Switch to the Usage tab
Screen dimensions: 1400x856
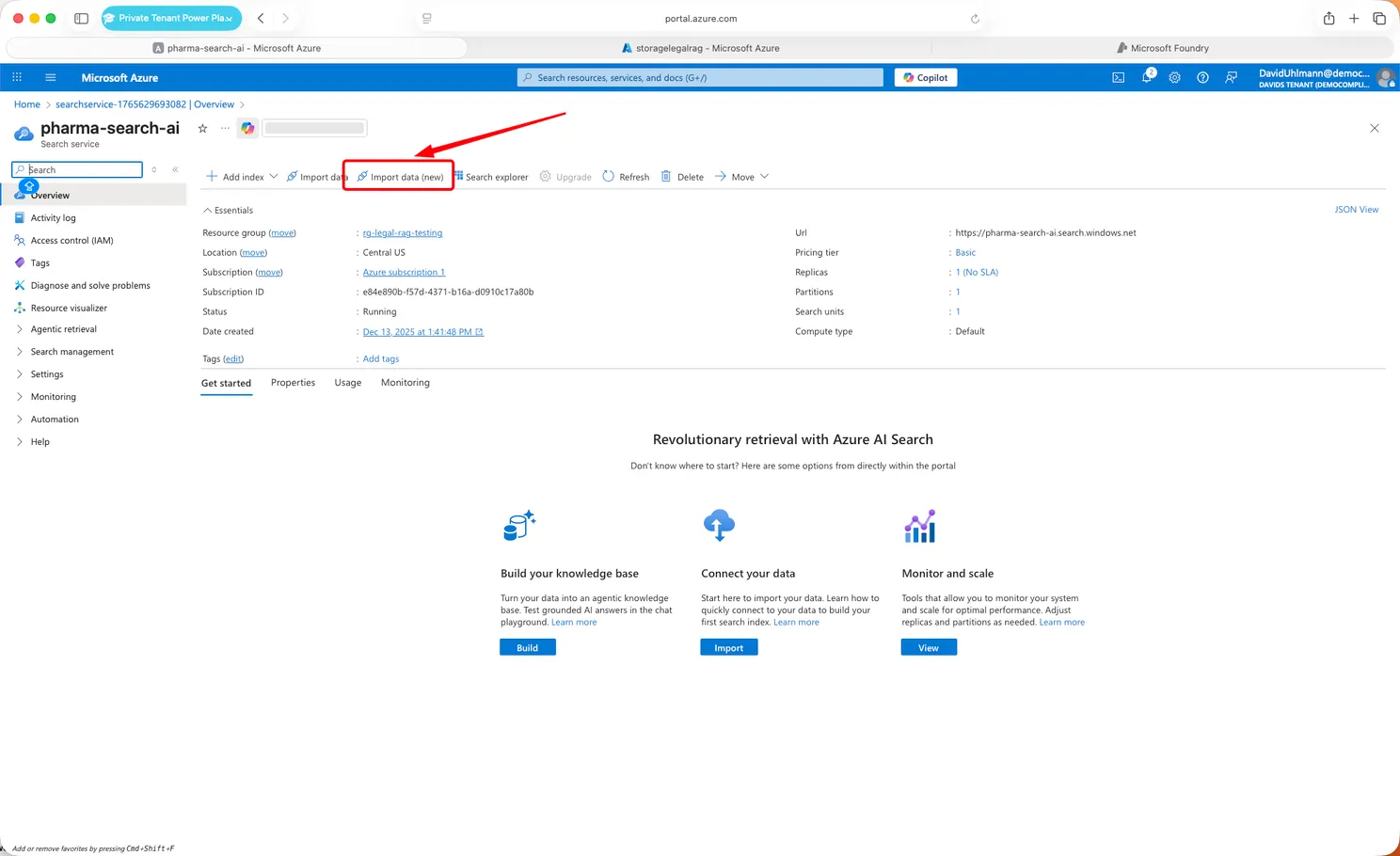[x=348, y=383]
